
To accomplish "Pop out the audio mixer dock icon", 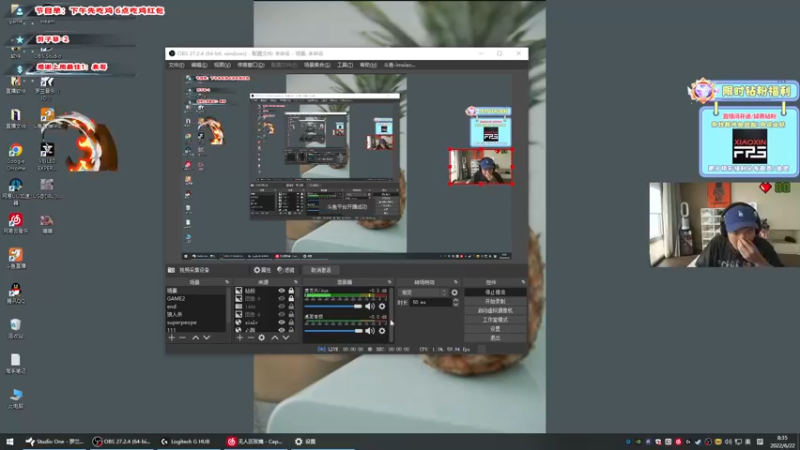I will [390, 282].
